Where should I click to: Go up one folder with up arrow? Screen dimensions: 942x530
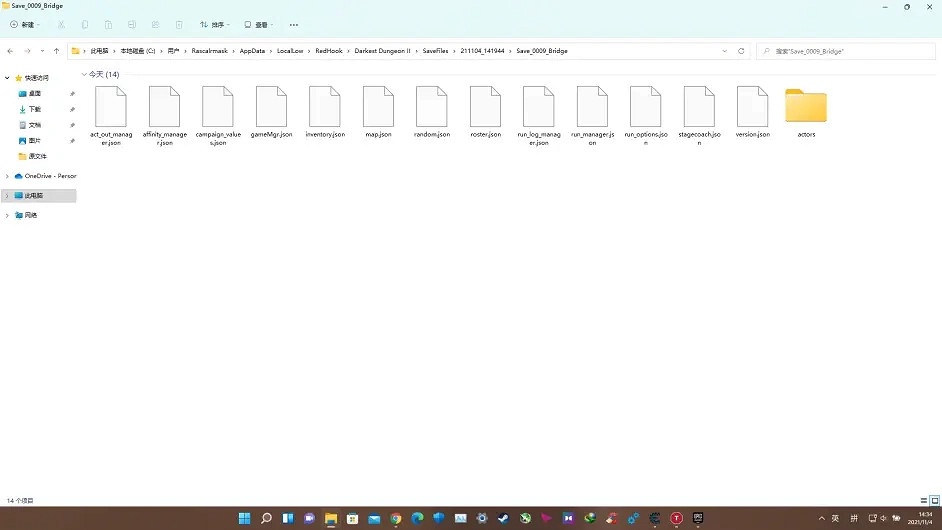click(x=56, y=51)
